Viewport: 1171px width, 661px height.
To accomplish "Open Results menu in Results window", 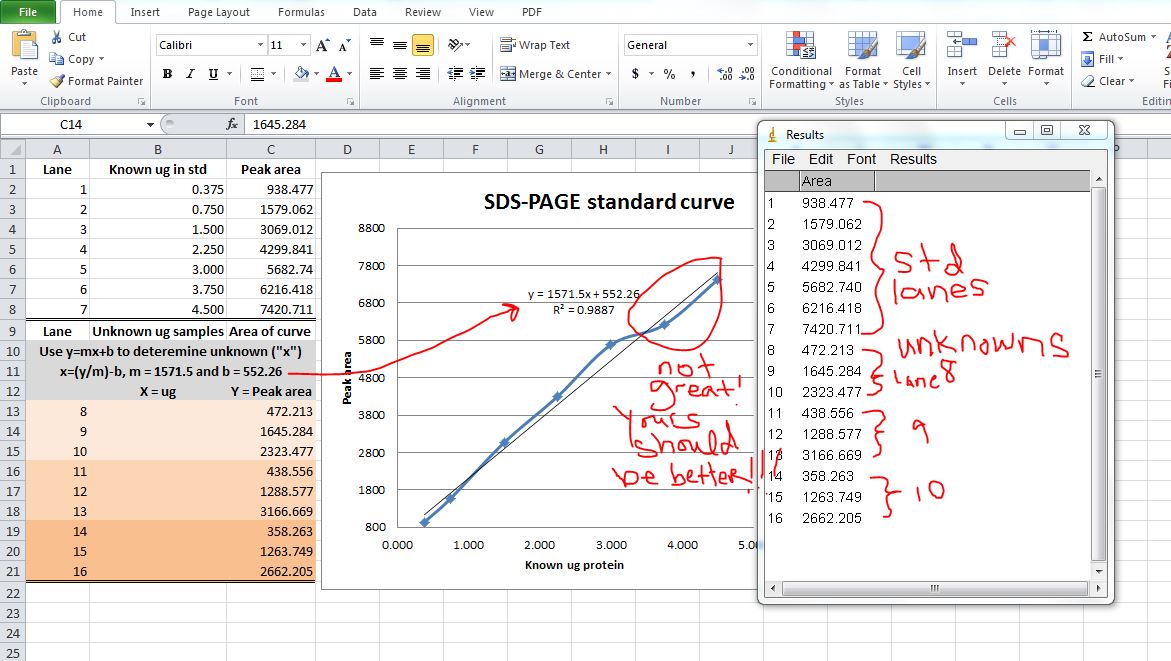I will click(x=913, y=159).
